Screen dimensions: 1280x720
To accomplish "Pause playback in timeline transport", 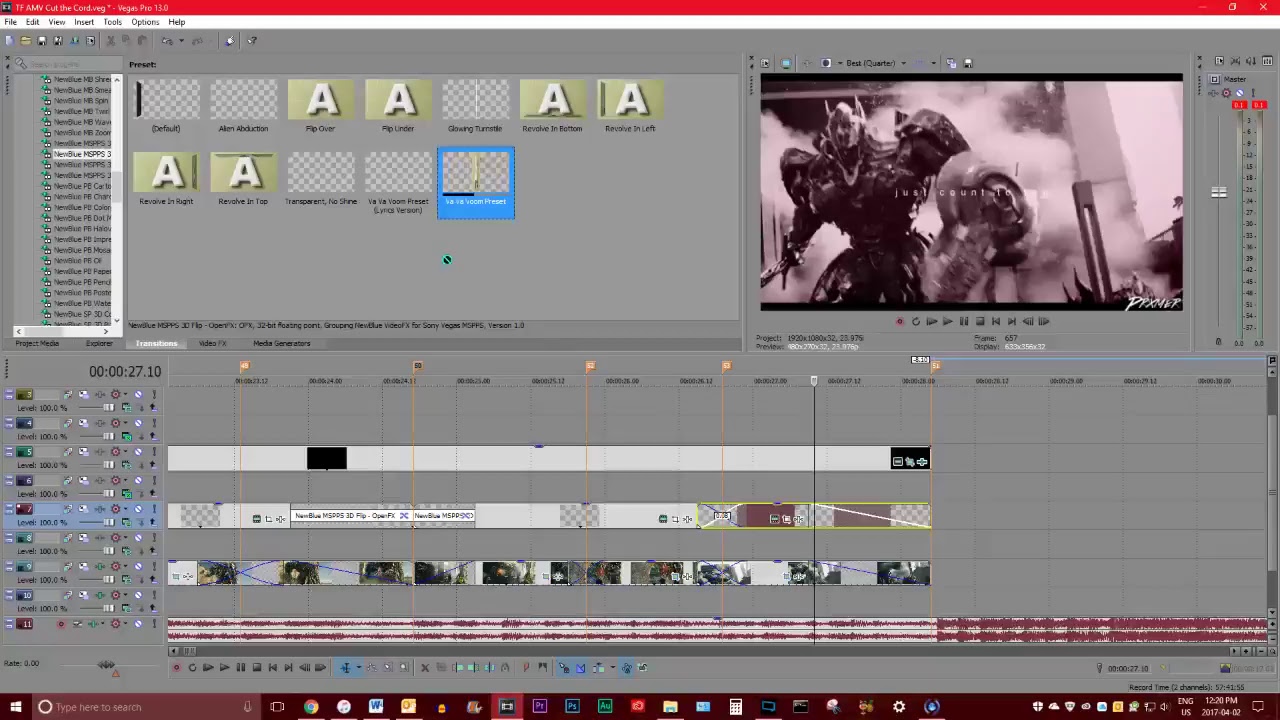I will point(240,668).
